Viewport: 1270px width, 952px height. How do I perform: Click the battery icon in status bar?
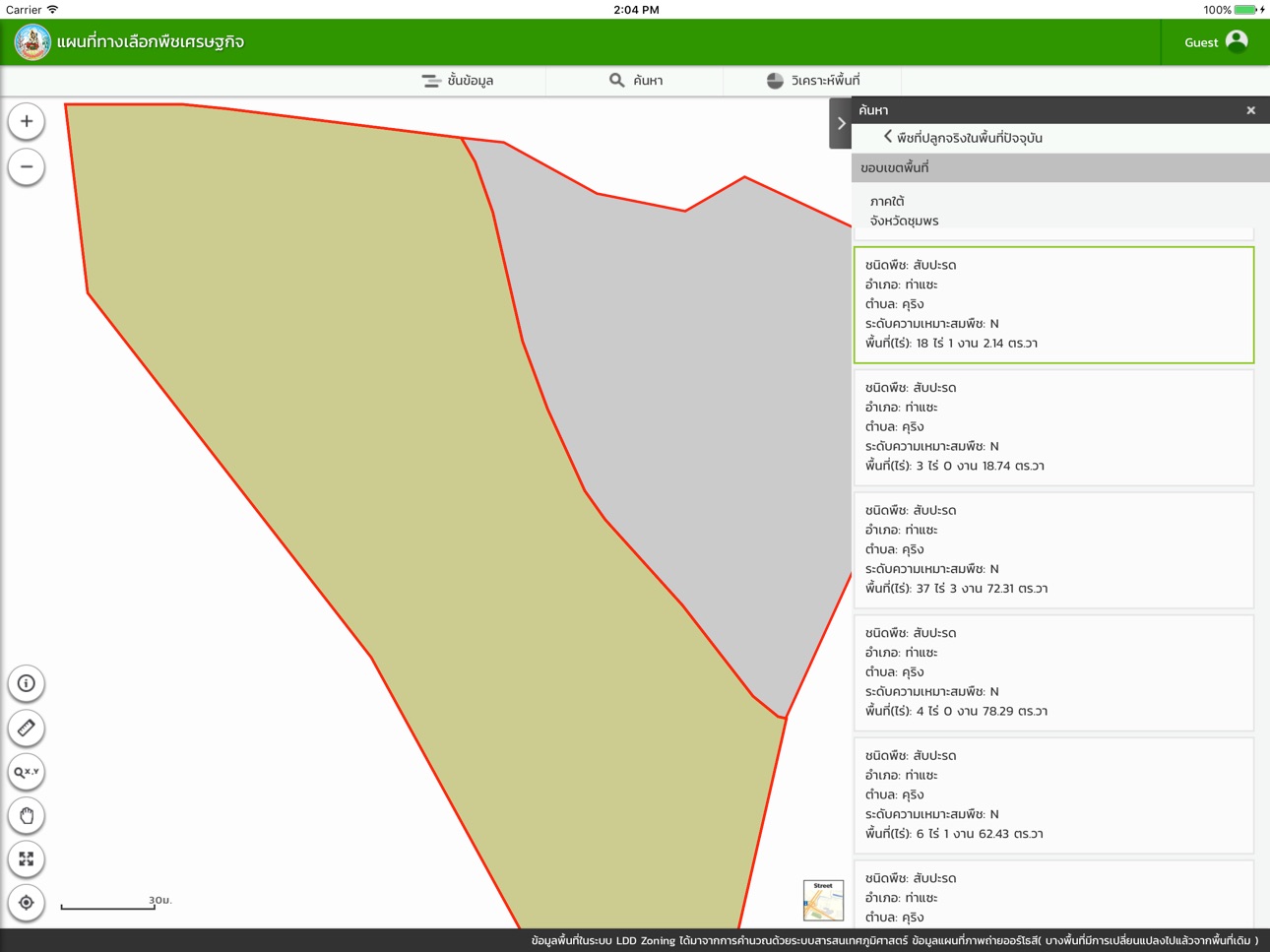1246,10
